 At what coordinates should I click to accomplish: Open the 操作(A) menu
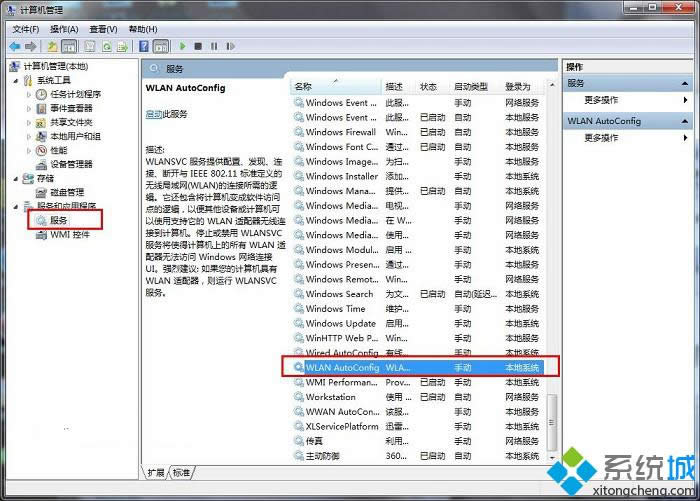pos(64,29)
